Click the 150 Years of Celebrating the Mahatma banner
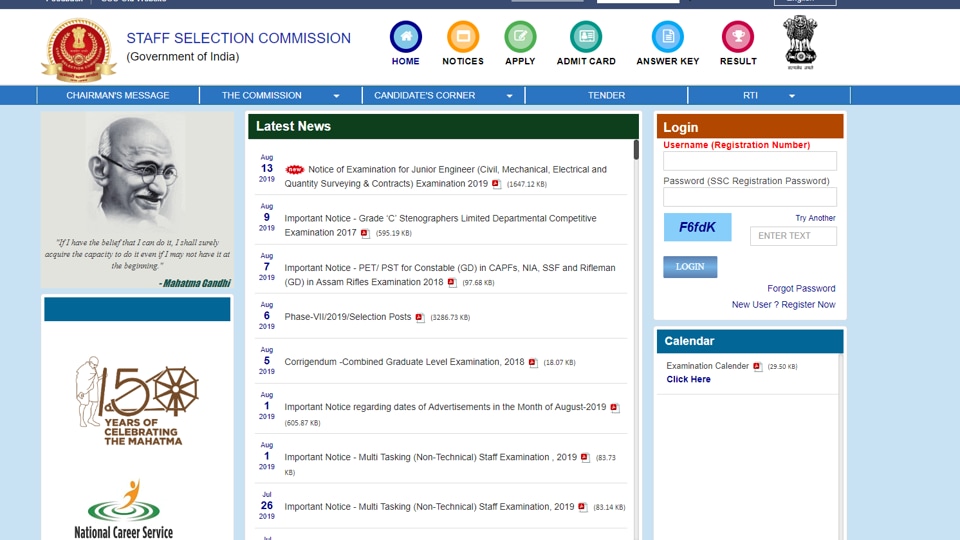This screenshot has height=540, width=960. tap(137, 401)
